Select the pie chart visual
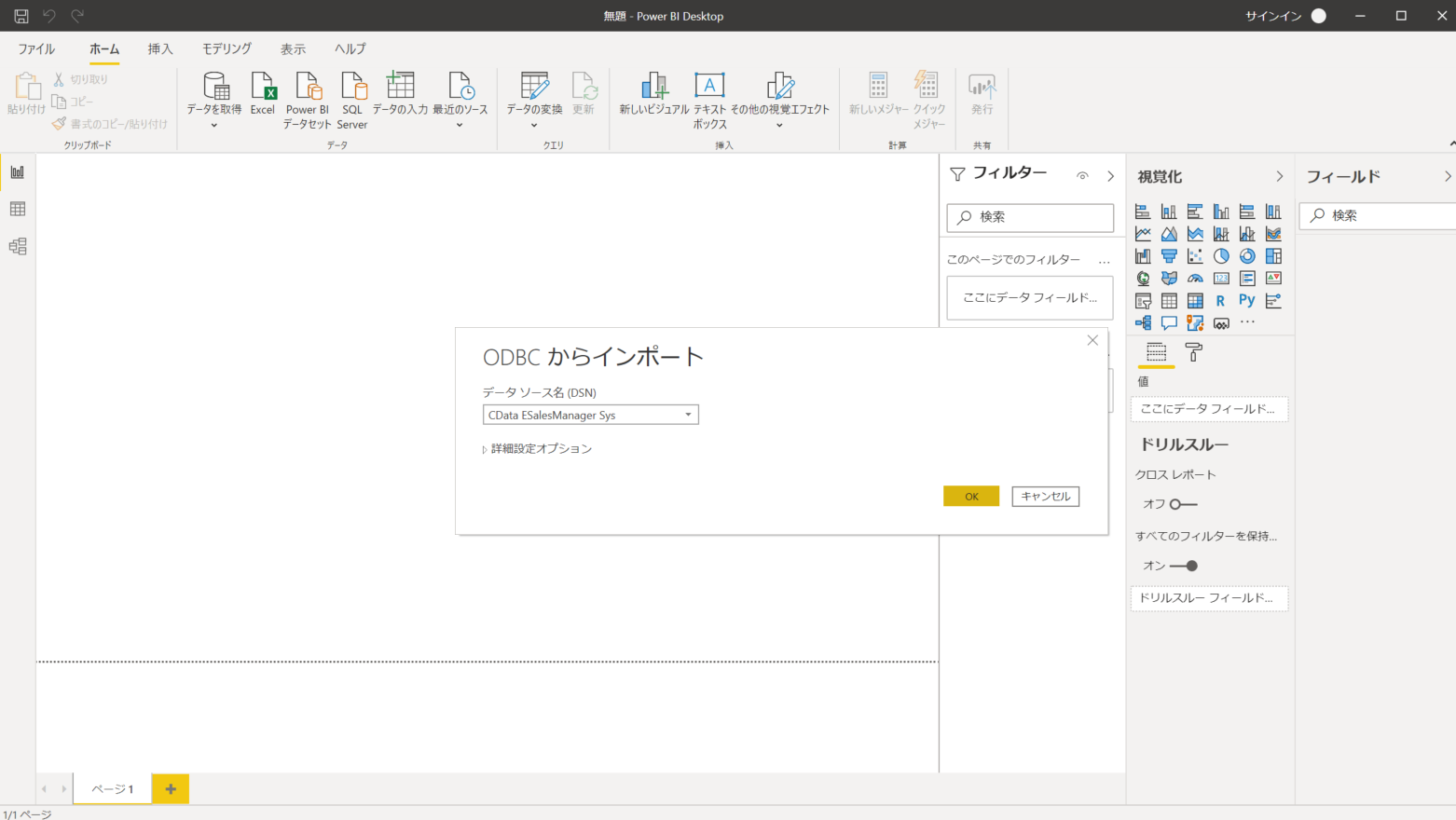This screenshot has width=1456, height=820. [x=1221, y=256]
